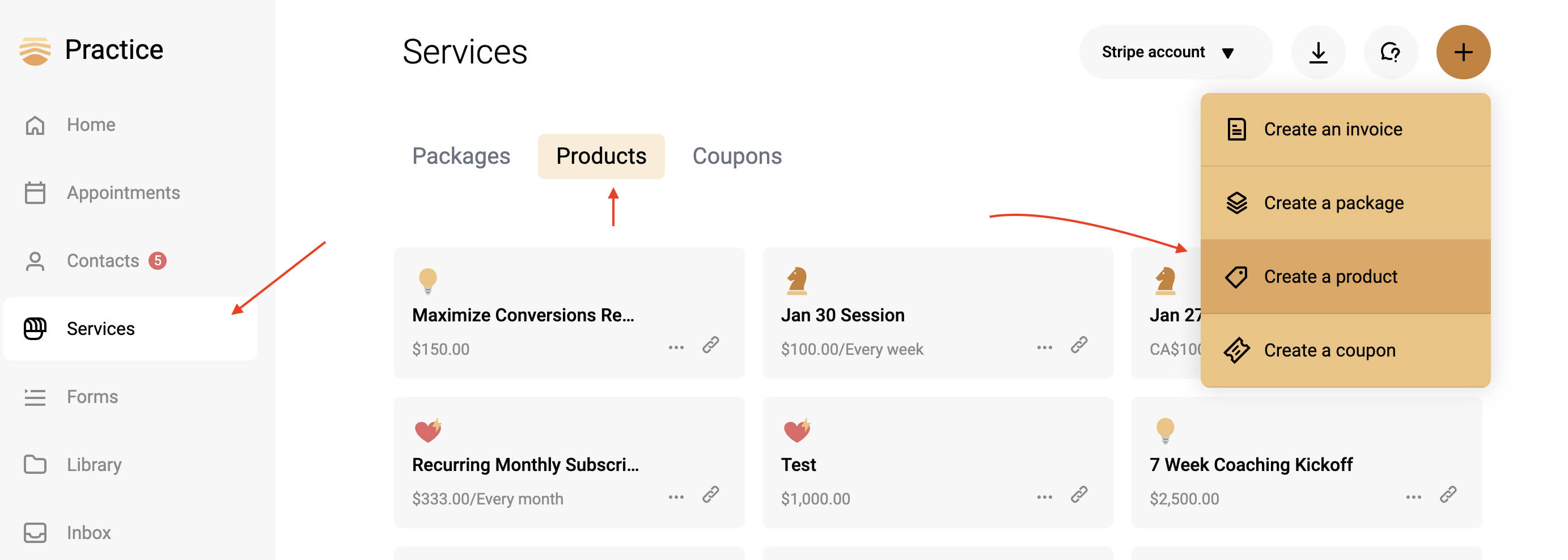Switch to the Packages tab
This screenshot has height=560, width=1568.
coord(461,156)
